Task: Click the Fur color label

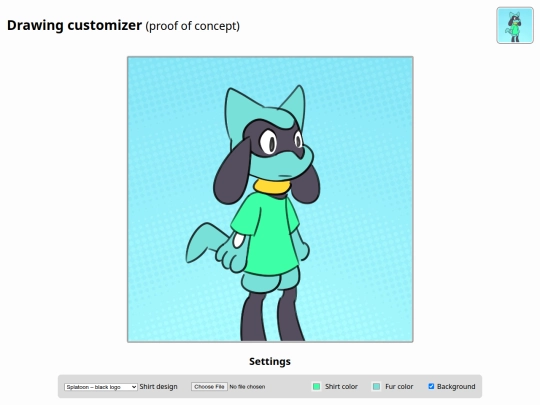Action: tap(399, 386)
